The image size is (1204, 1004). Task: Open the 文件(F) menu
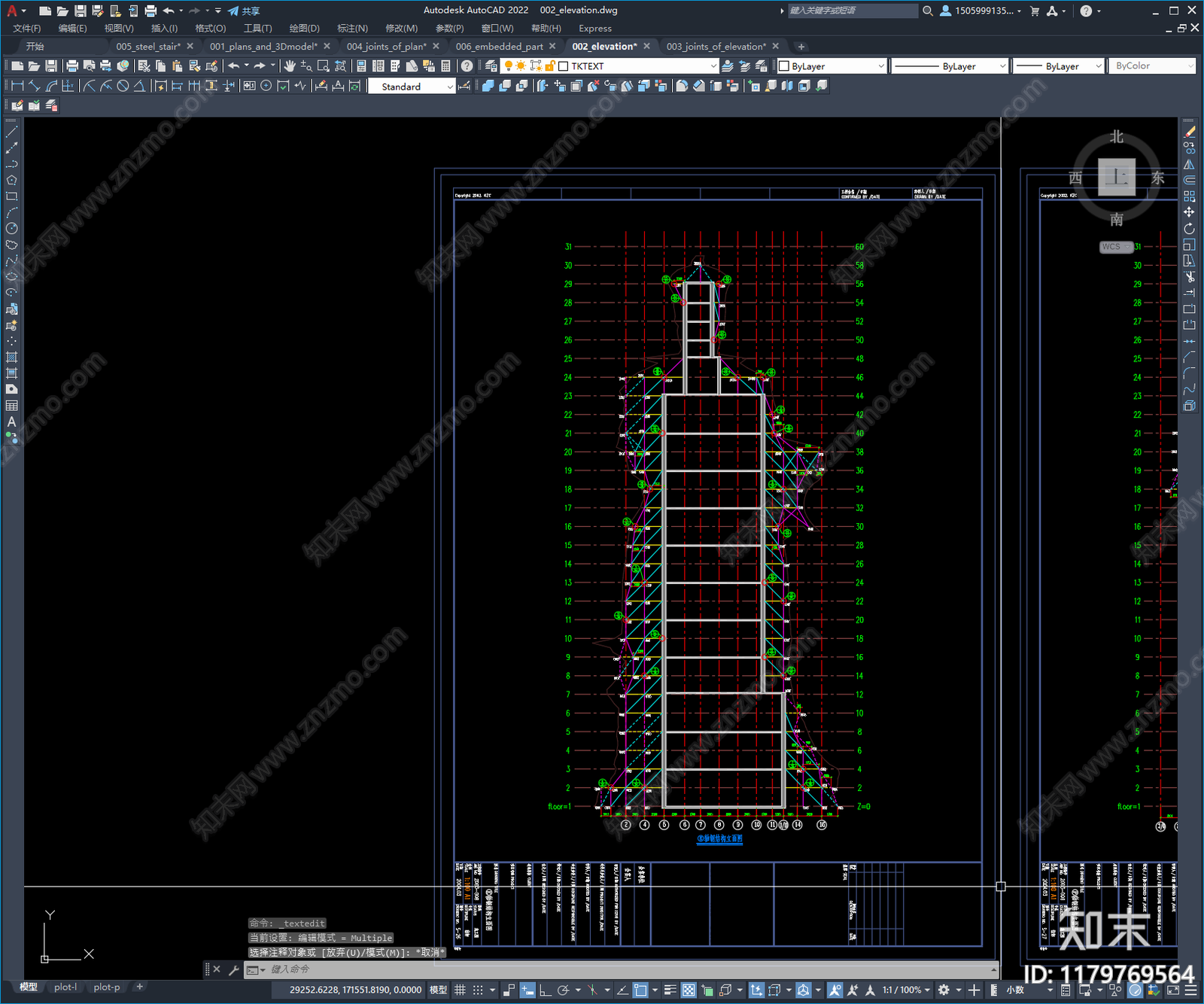[x=27, y=28]
